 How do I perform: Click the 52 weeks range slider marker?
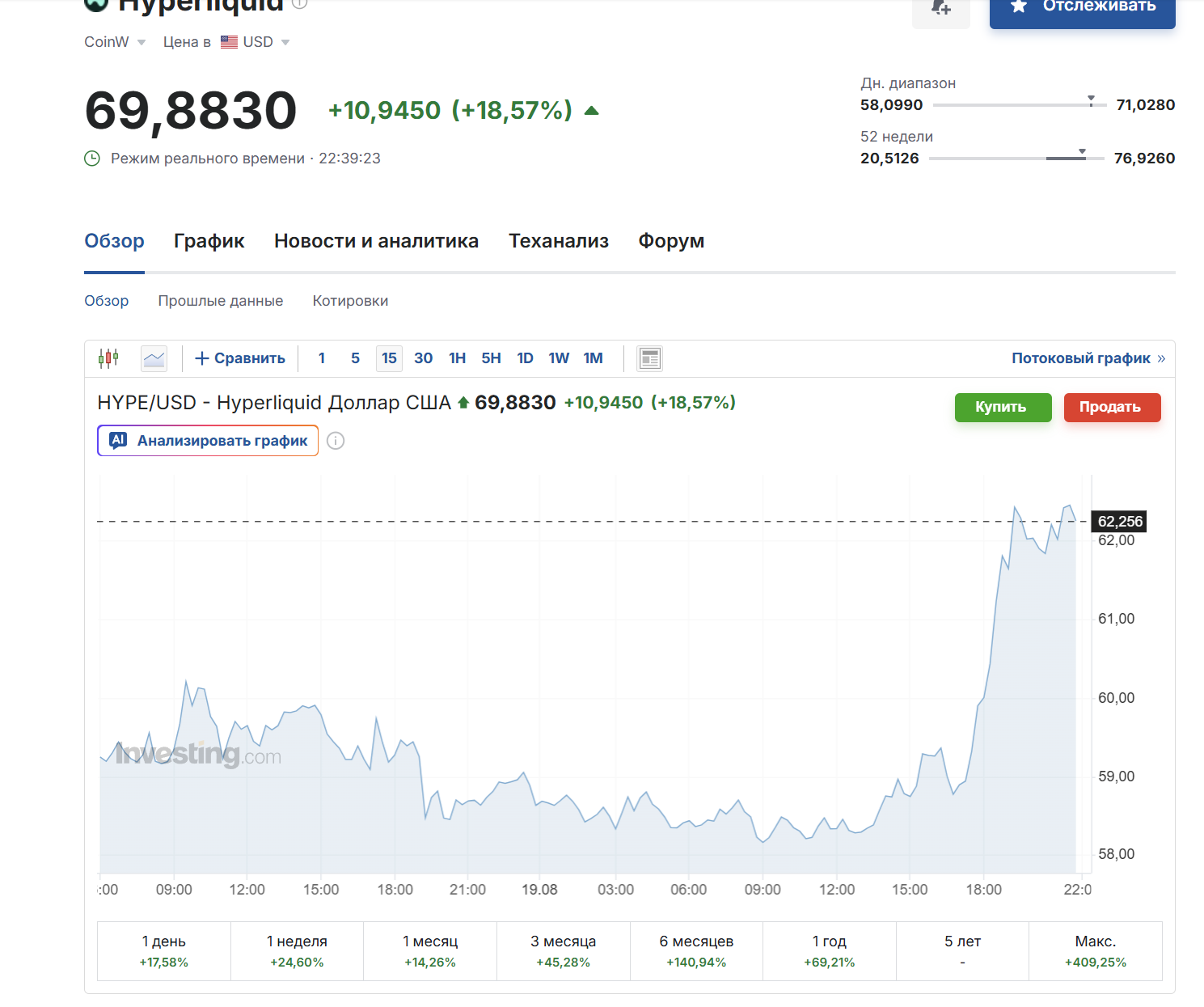pos(1082,153)
